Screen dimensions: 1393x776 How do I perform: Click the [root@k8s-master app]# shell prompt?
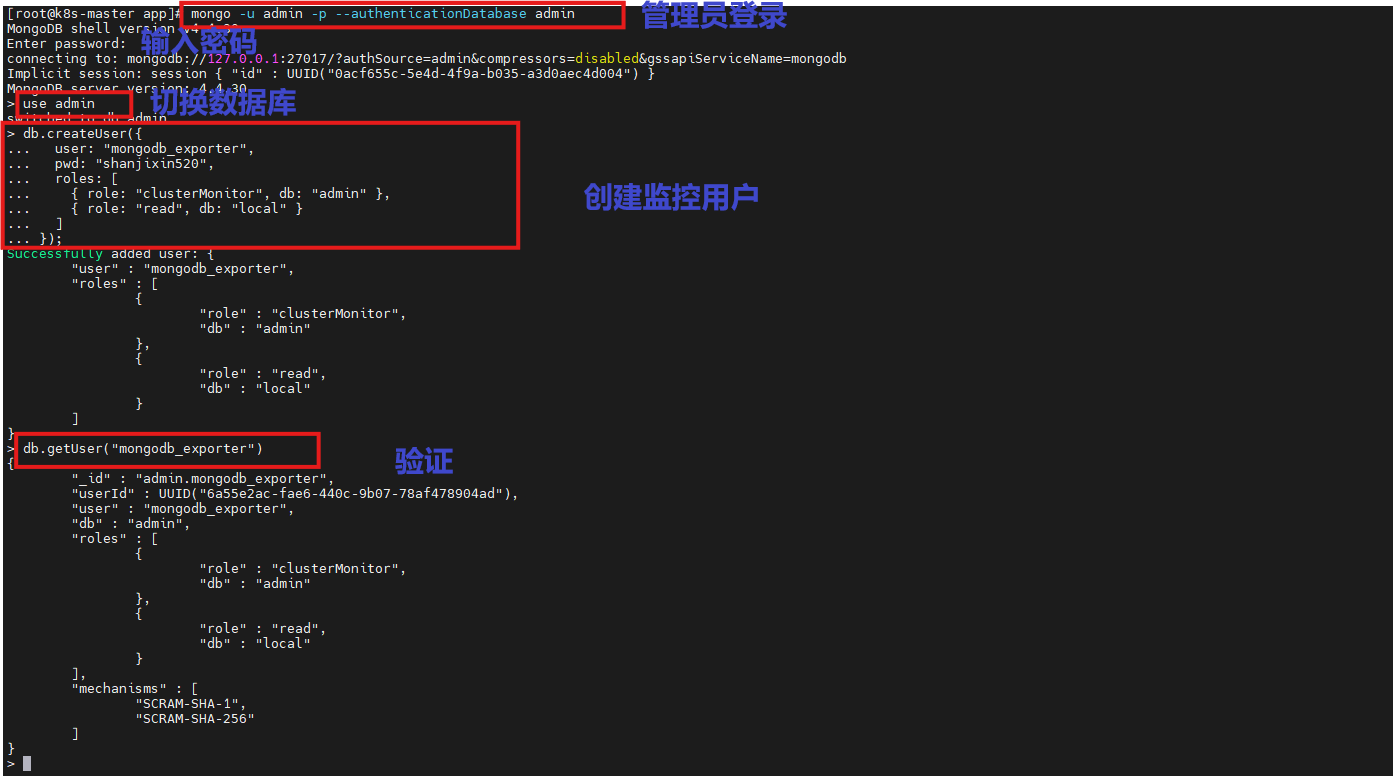(92, 14)
